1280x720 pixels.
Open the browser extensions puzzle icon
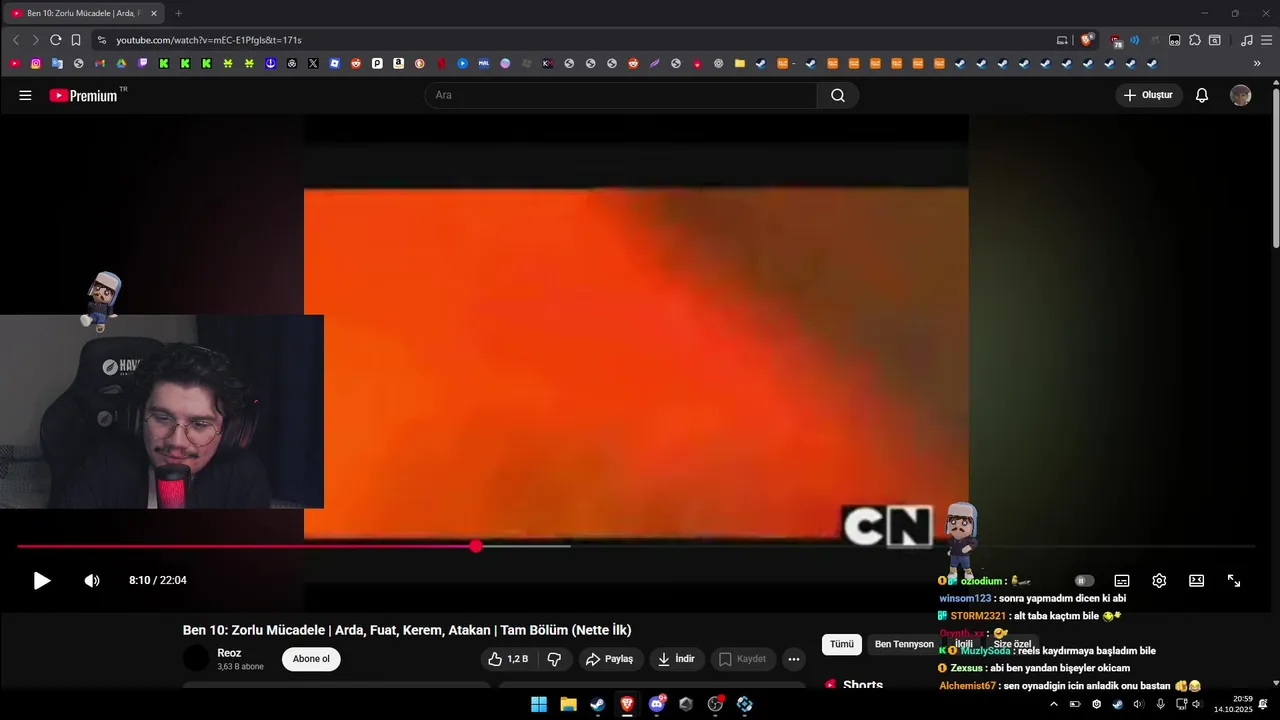1195,40
